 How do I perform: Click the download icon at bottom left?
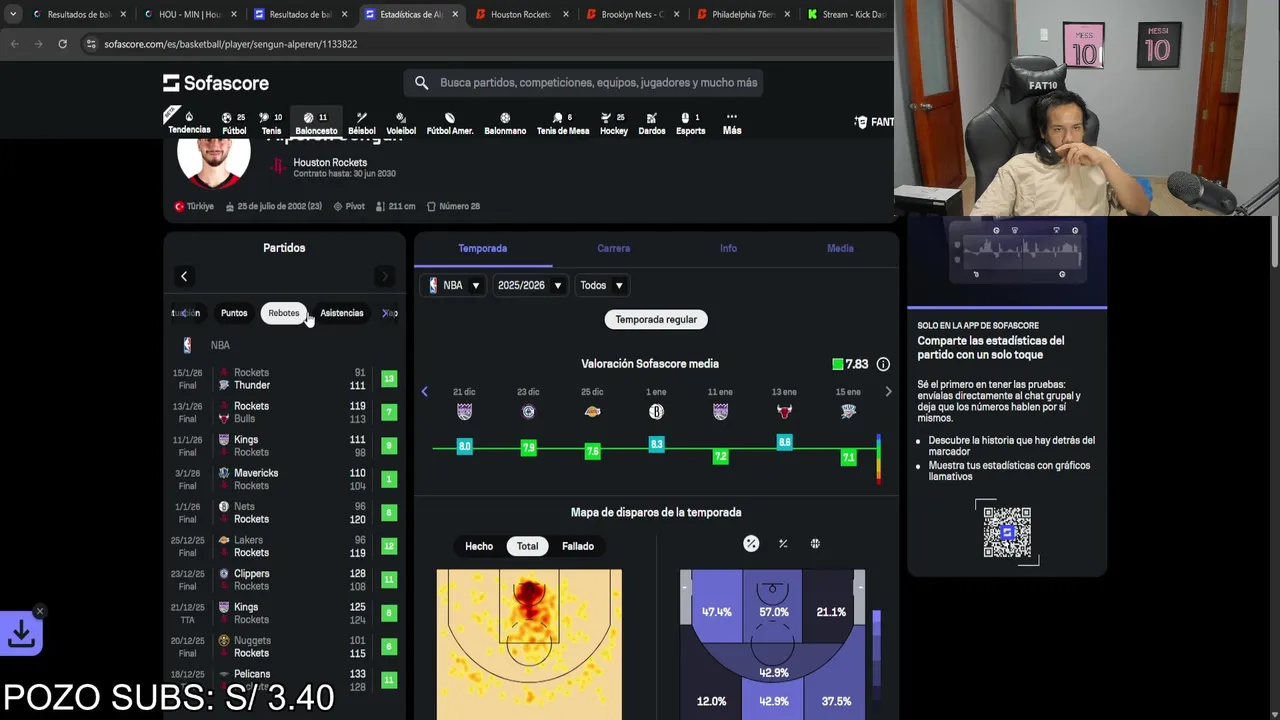point(21,633)
